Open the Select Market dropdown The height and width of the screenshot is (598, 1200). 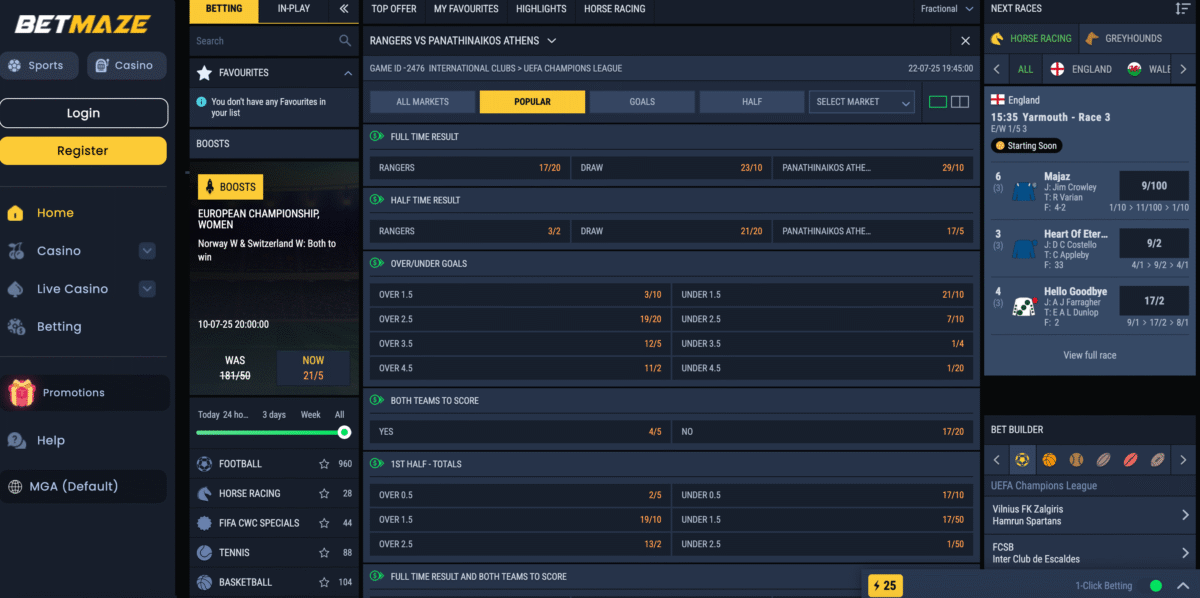862,102
